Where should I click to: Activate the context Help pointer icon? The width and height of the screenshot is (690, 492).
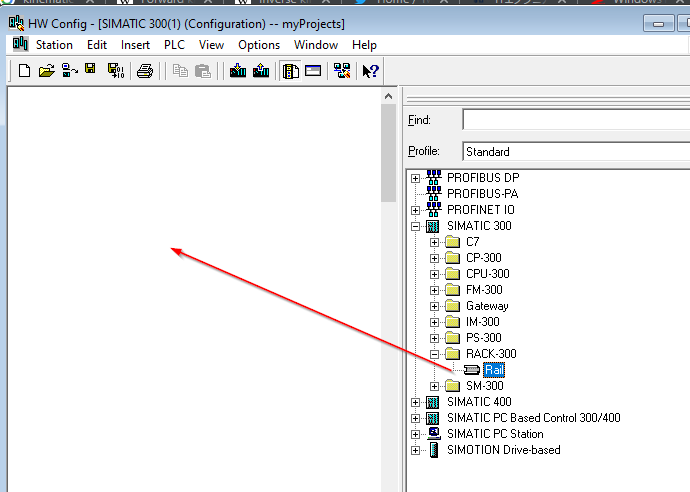pos(370,70)
